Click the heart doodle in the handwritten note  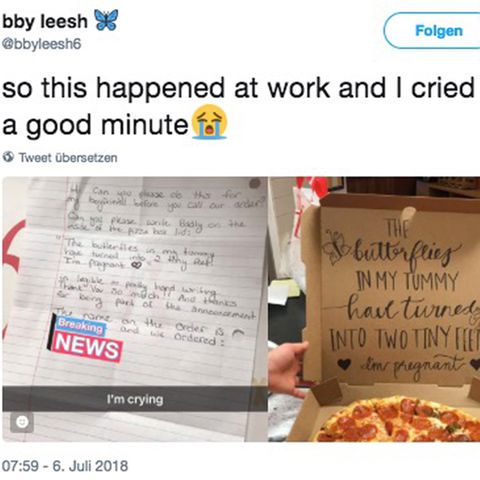click(135, 265)
